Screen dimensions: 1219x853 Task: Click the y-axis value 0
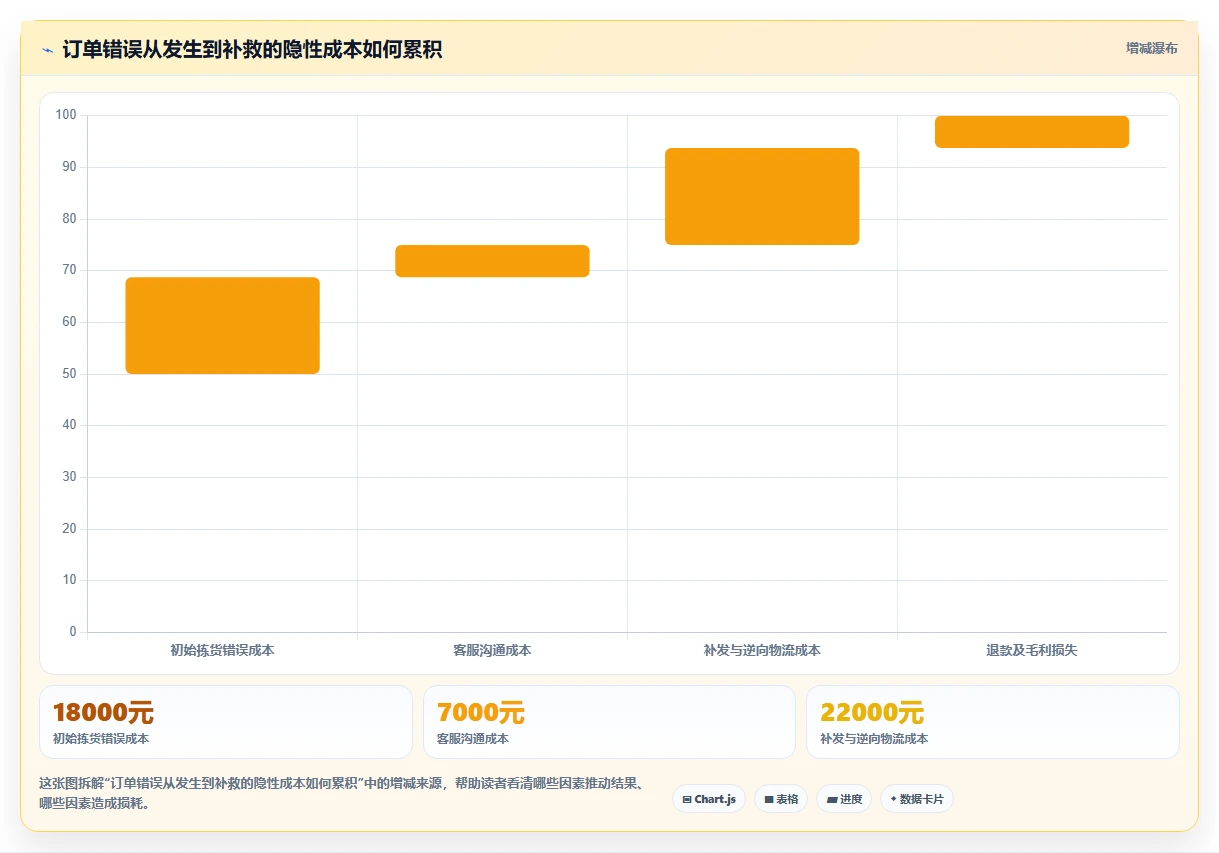pos(73,632)
